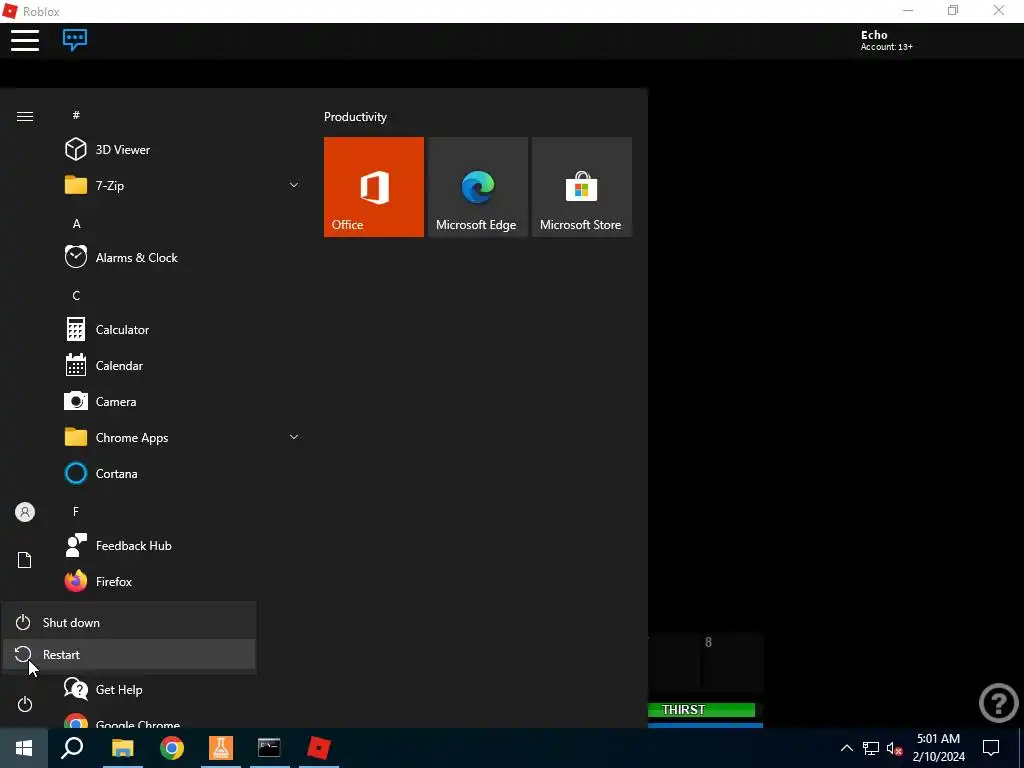Open taskbar Search
This screenshot has width=1024, height=768.
click(72, 748)
